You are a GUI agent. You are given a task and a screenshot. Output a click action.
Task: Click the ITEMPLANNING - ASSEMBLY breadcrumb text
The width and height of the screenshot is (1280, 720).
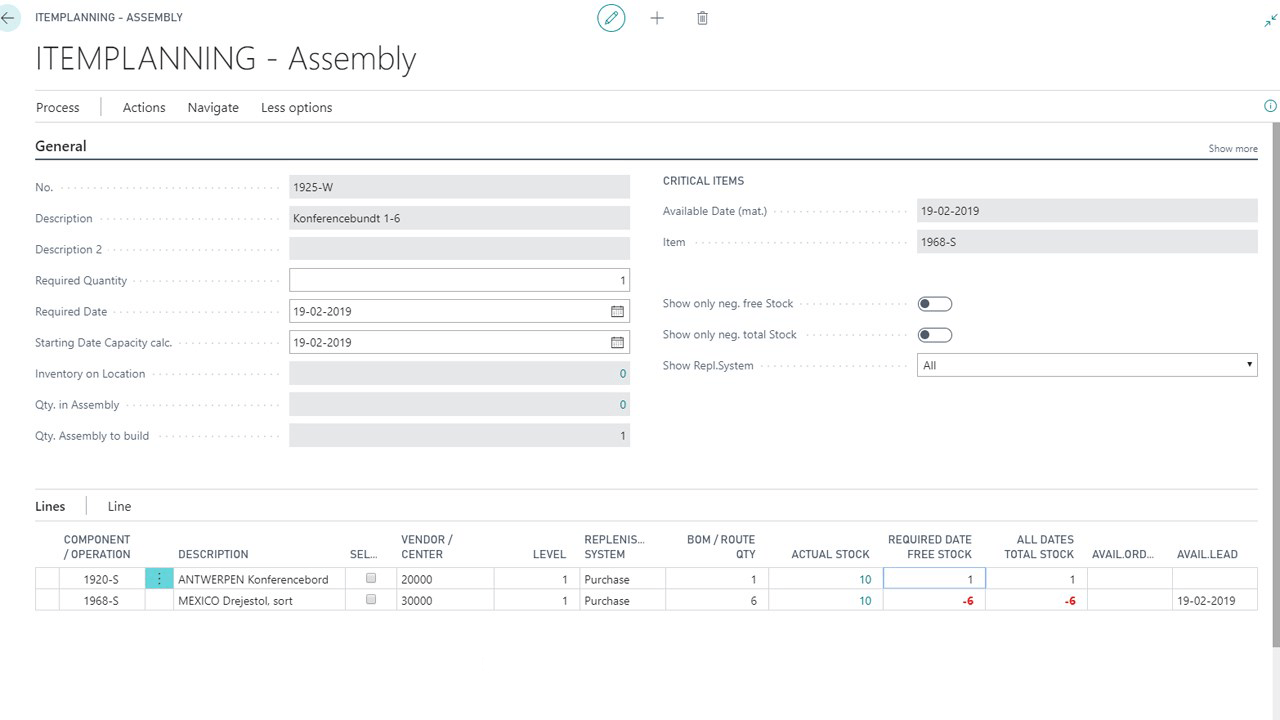click(109, 17)
